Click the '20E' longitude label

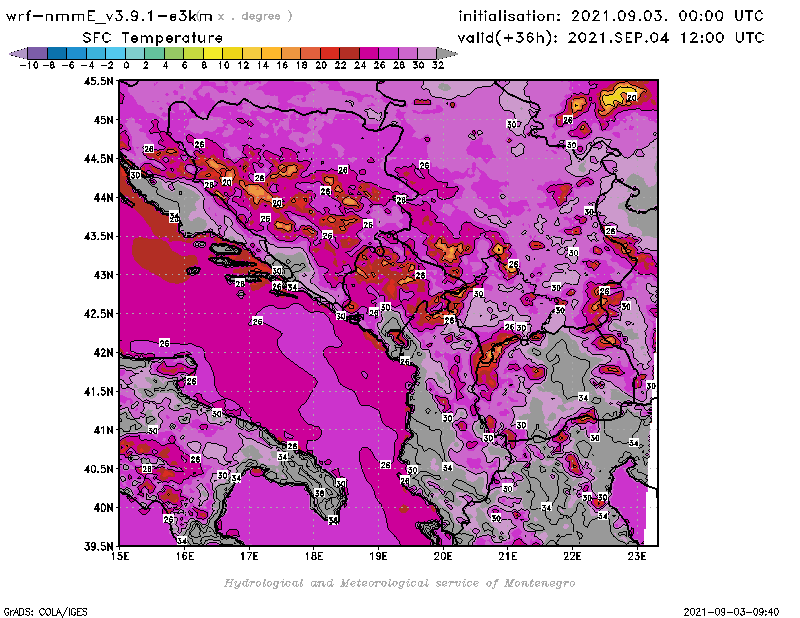(x=443, y=556)
